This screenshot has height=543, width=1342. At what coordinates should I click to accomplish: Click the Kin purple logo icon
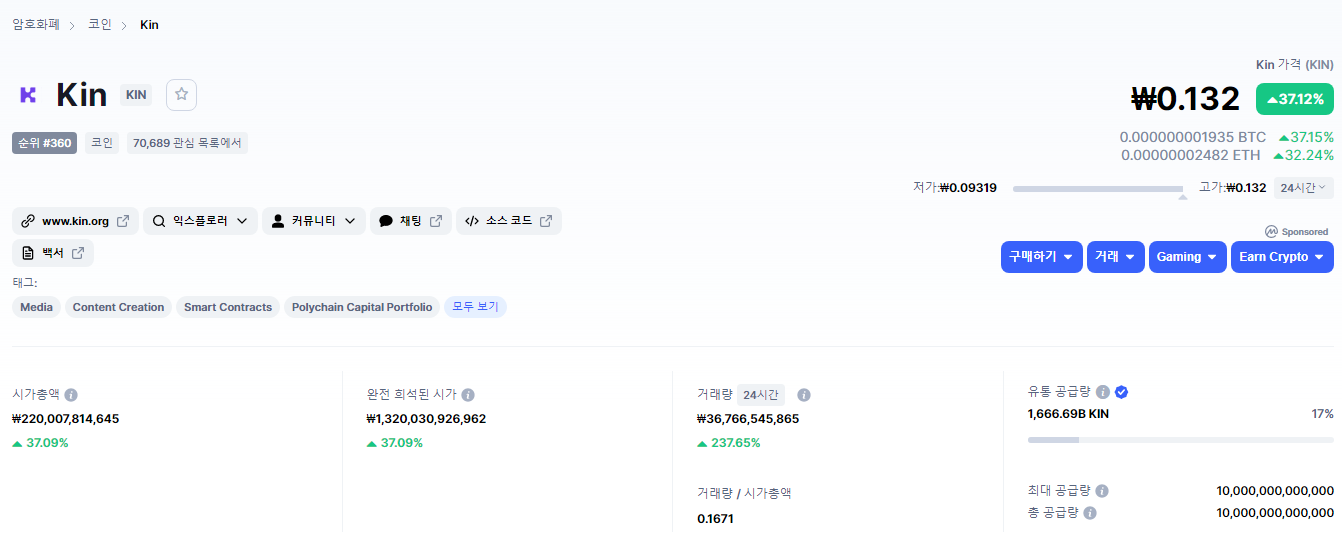(x=28, y=94)
